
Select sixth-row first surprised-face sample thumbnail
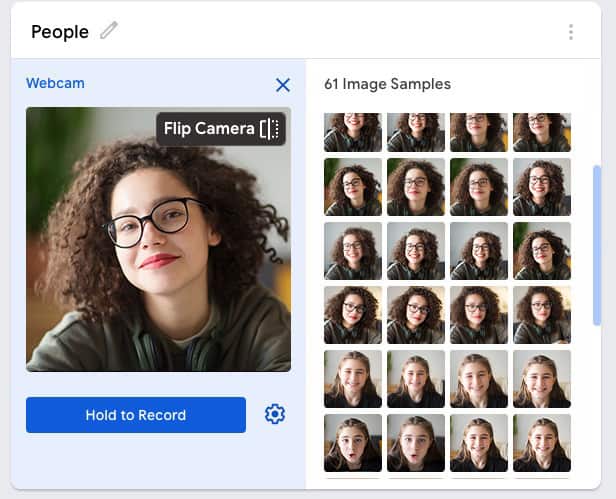[353, 443]
